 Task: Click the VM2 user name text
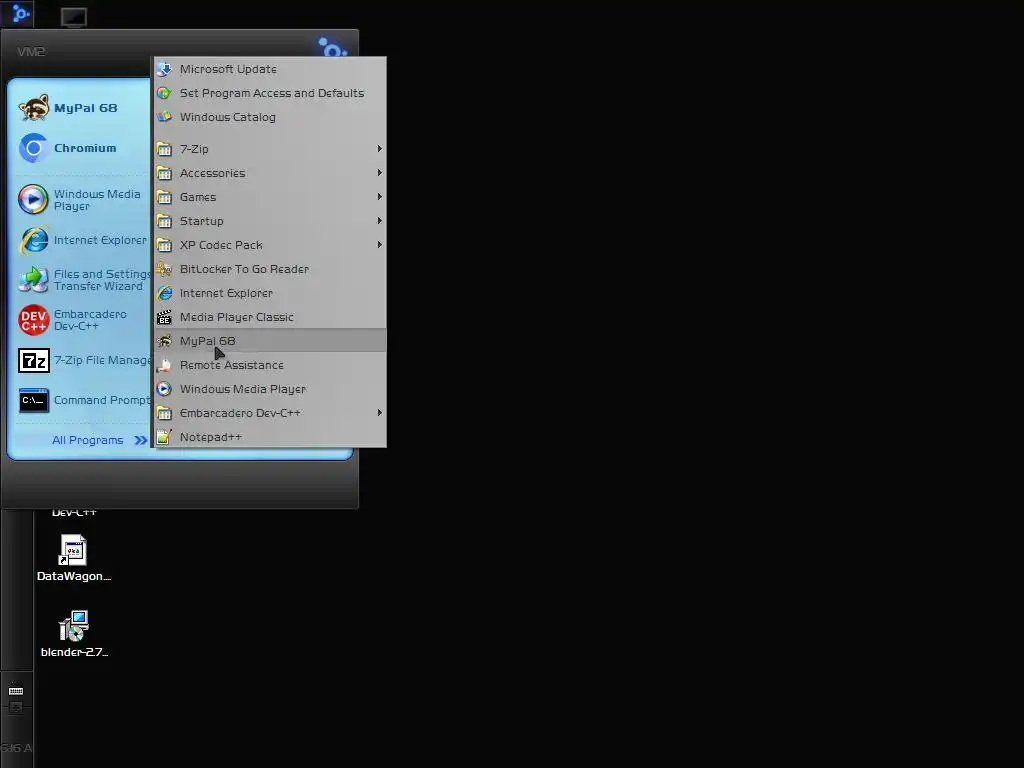tap(31, 52)
